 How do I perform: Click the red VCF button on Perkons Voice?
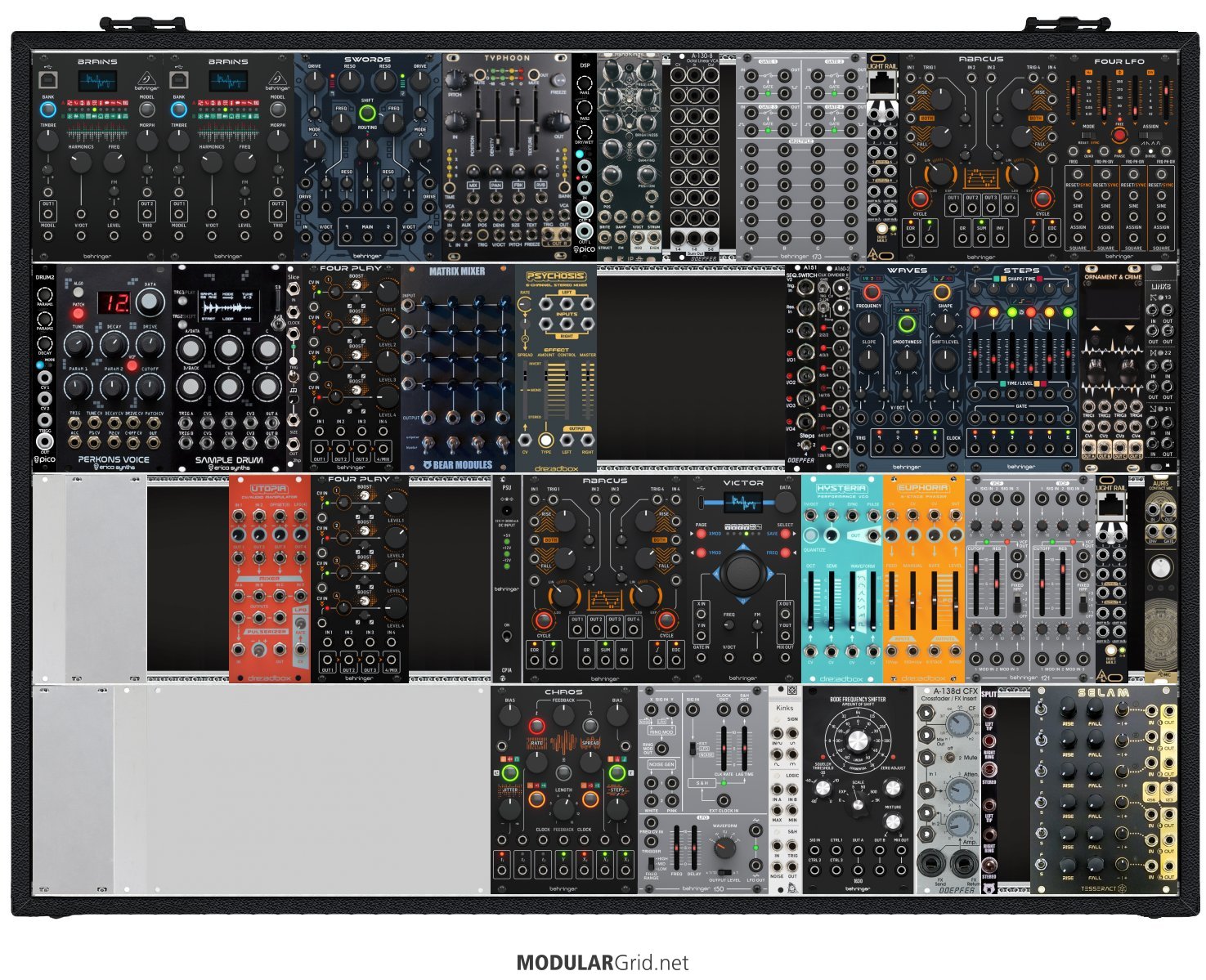(132, 366)
